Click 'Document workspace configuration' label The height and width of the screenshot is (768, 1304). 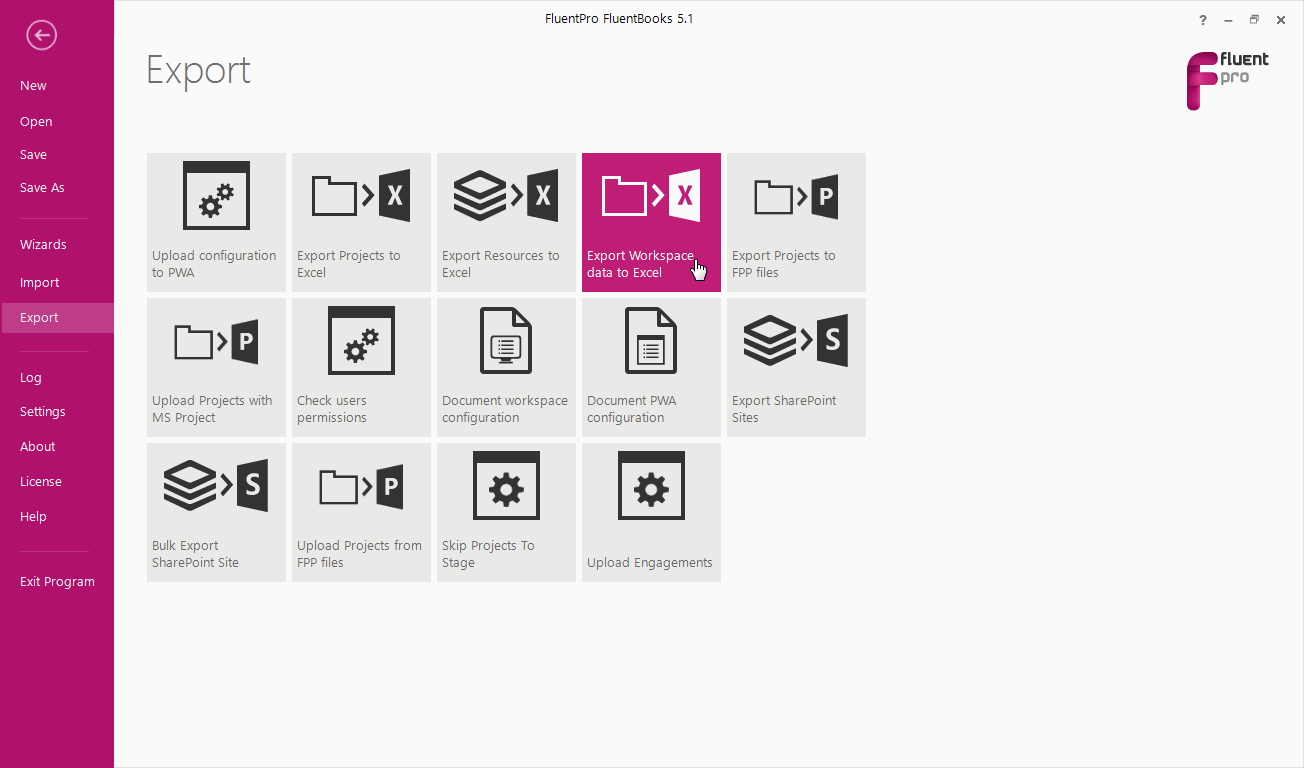click(505, 409)
